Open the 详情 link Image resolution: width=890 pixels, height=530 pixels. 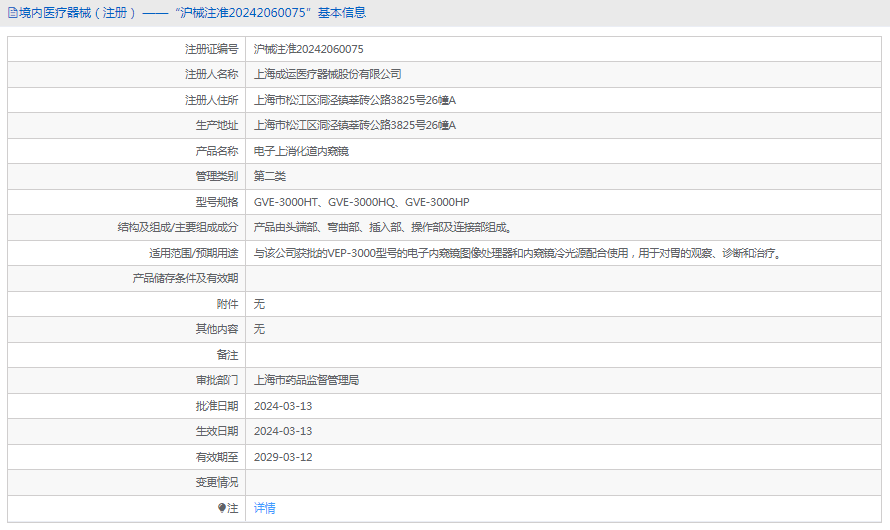tap(265, 508)
